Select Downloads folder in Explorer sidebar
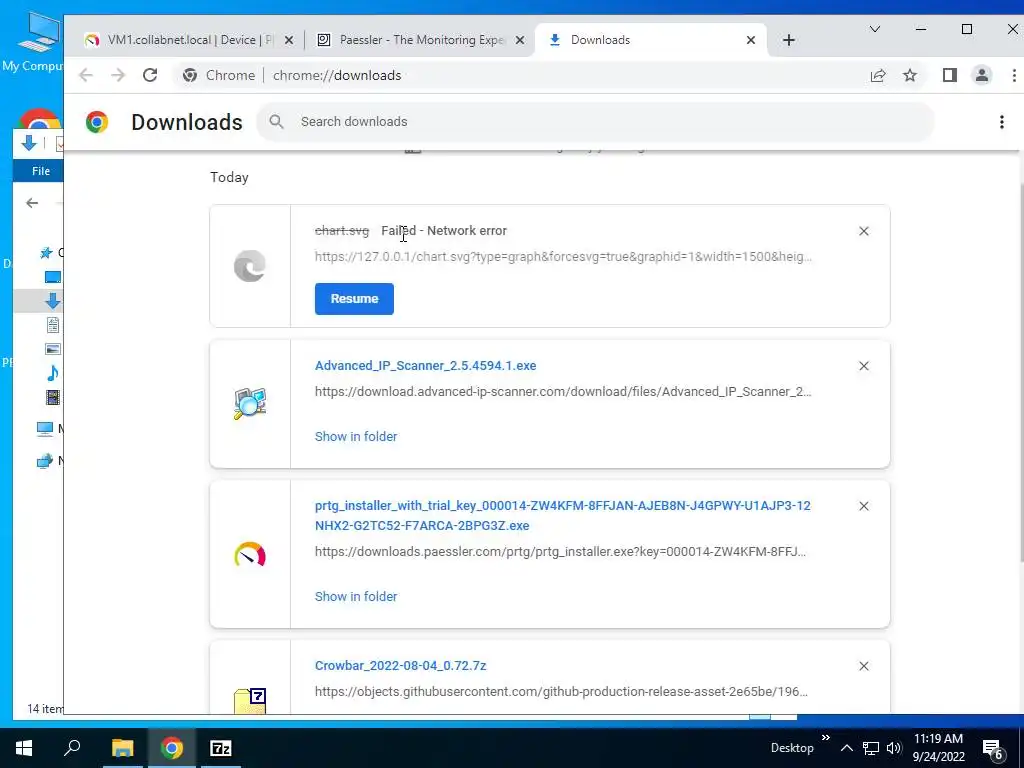Viewport: 1024px width, 768px height. point(53,300)
